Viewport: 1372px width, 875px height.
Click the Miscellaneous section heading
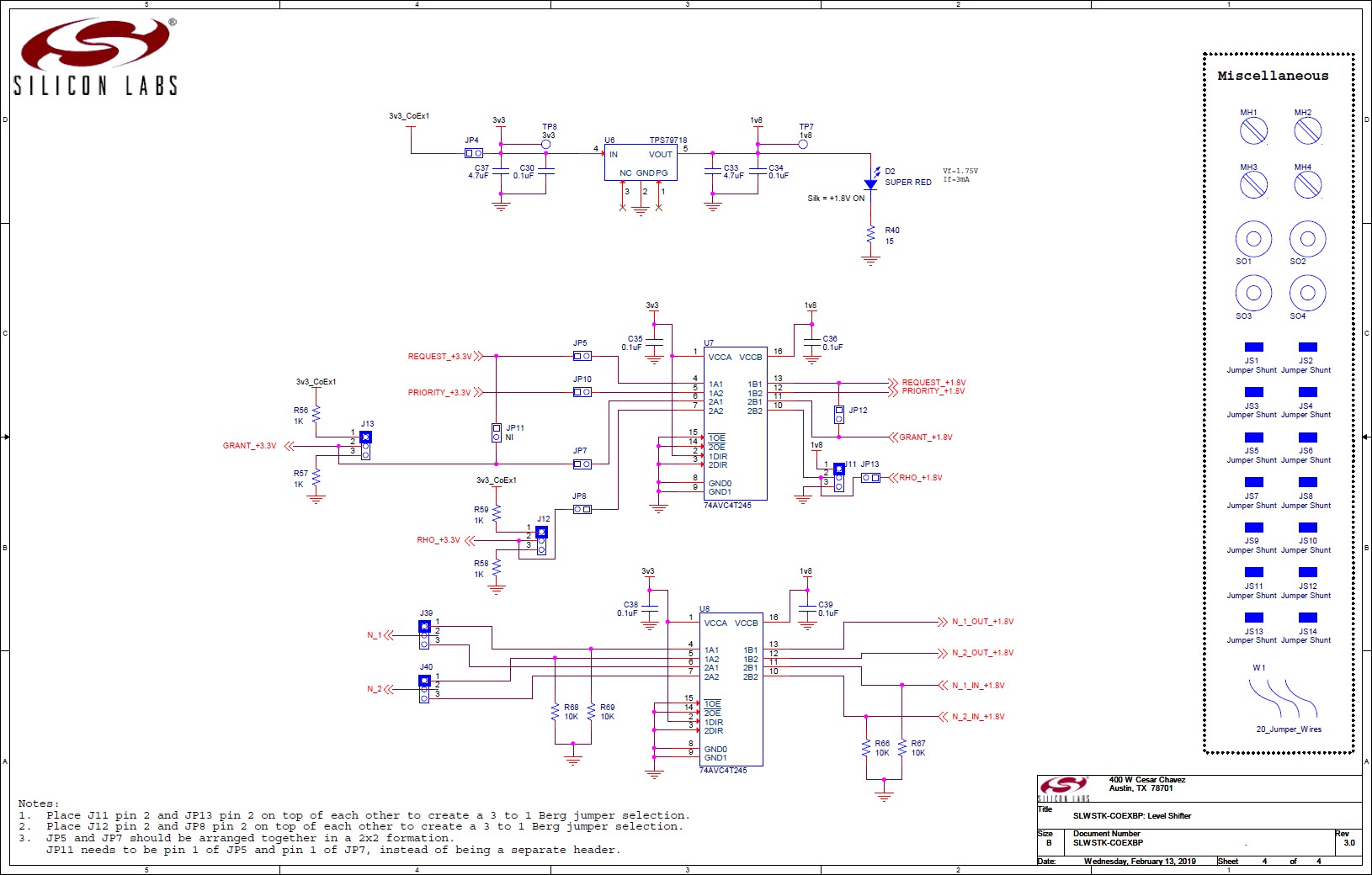pos(1273,76)
